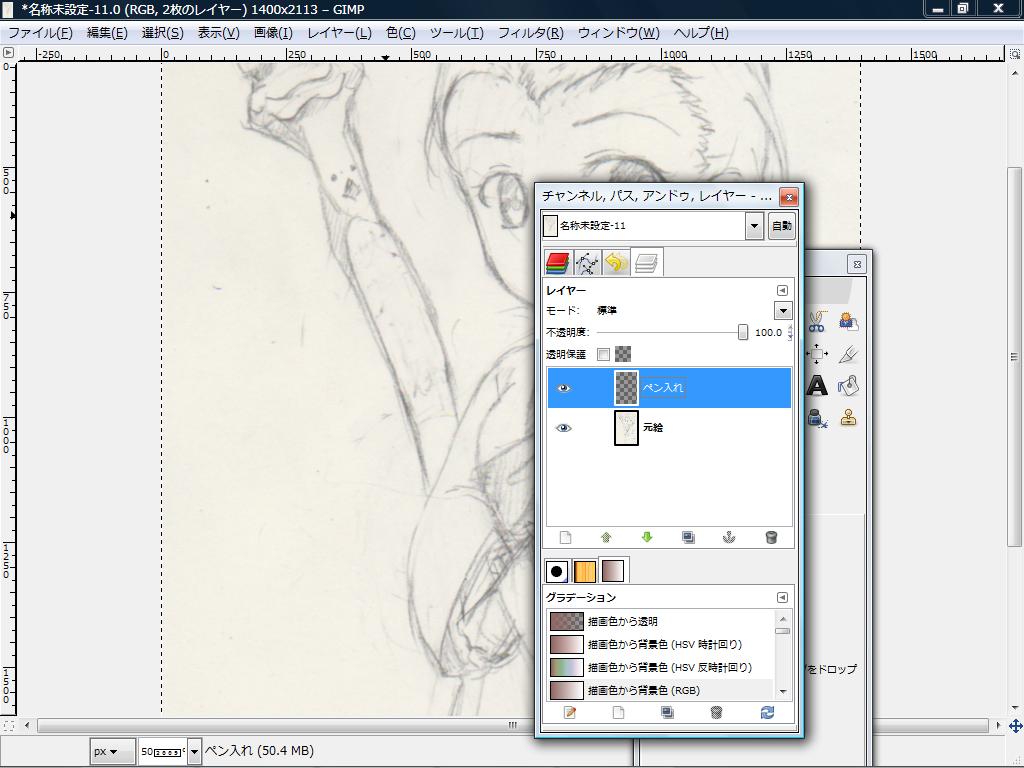The image size is (1024, 768).
Task: Enable the 透明保護 checkbox
Action: click(603, 354)
